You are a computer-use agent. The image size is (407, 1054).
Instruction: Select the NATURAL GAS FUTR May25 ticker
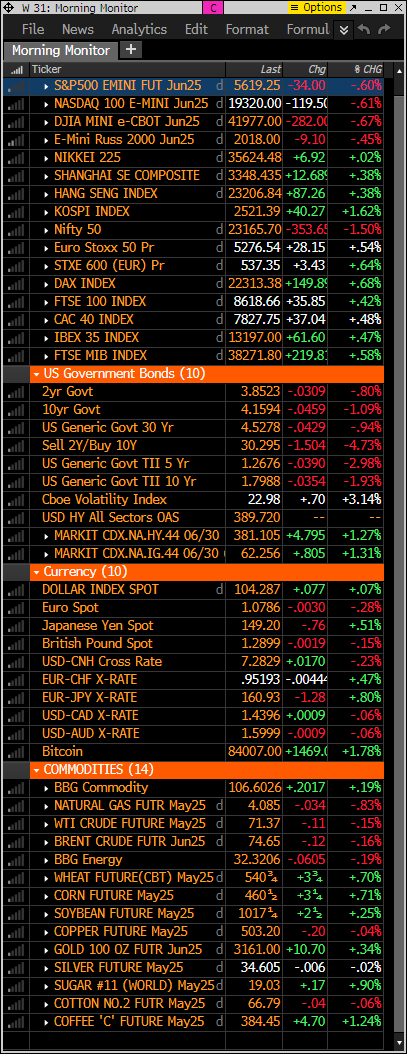(x=130, y=805)
